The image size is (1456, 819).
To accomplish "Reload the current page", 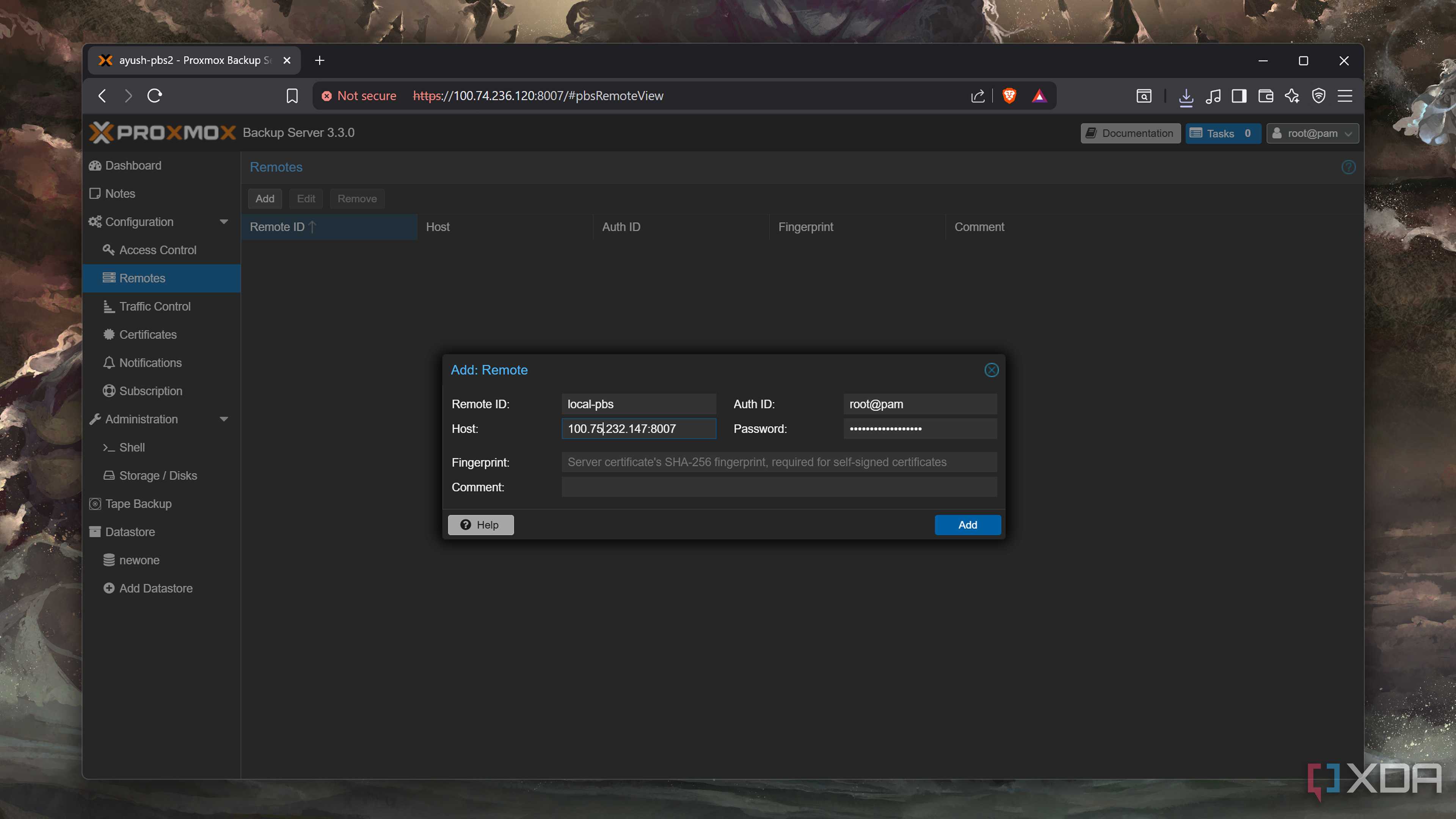I will 155,96.
